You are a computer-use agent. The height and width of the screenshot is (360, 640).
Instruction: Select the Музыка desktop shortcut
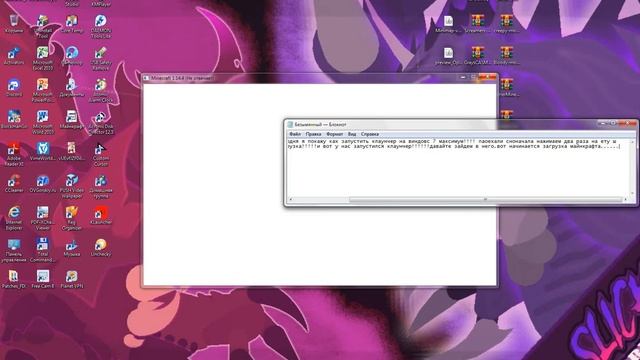click(71, 247)
